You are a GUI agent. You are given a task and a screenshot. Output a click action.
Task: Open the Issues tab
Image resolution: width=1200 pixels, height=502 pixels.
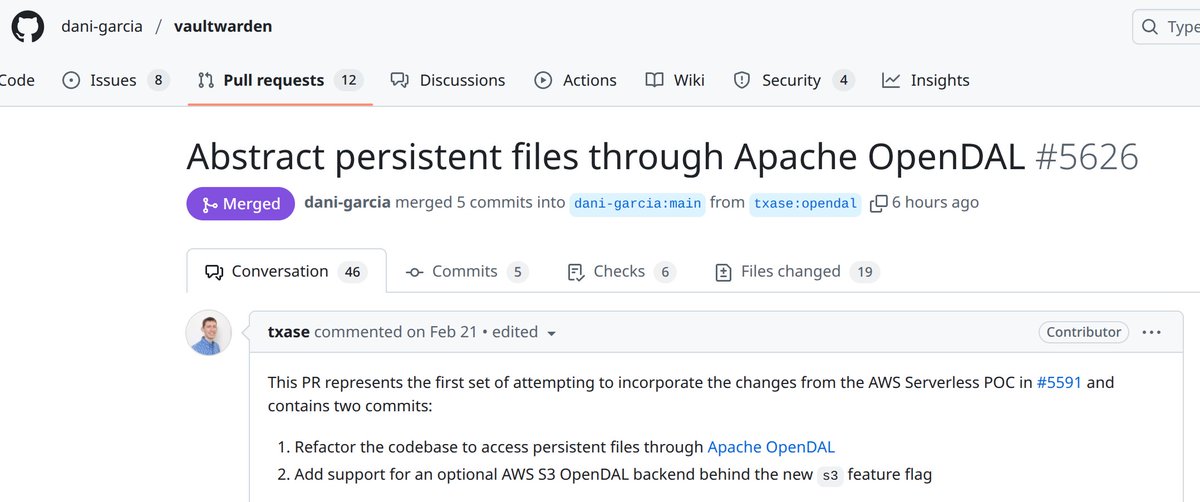tap(115, 80)
